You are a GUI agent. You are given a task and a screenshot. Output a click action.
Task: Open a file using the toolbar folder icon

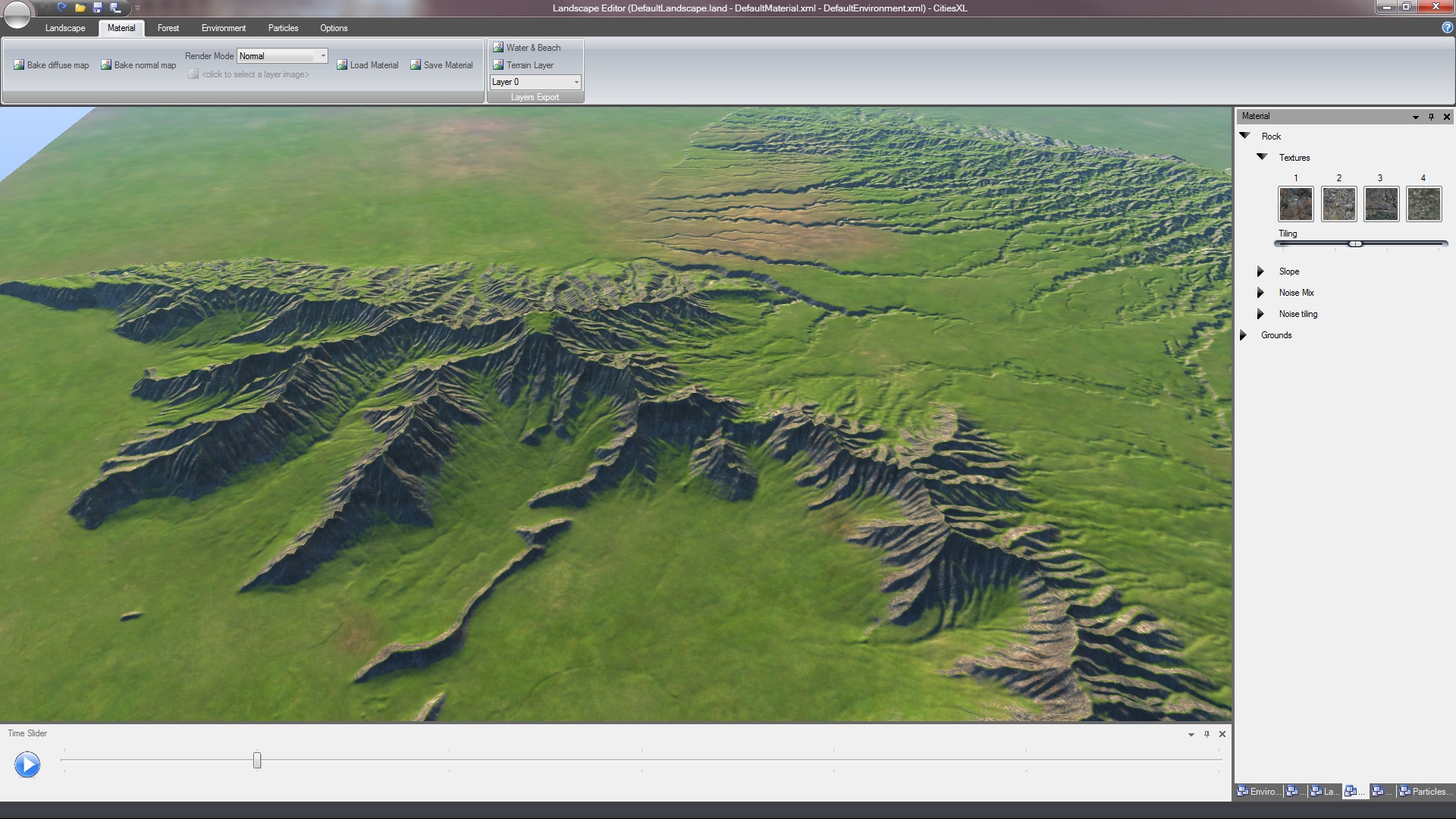click(80, 8)
